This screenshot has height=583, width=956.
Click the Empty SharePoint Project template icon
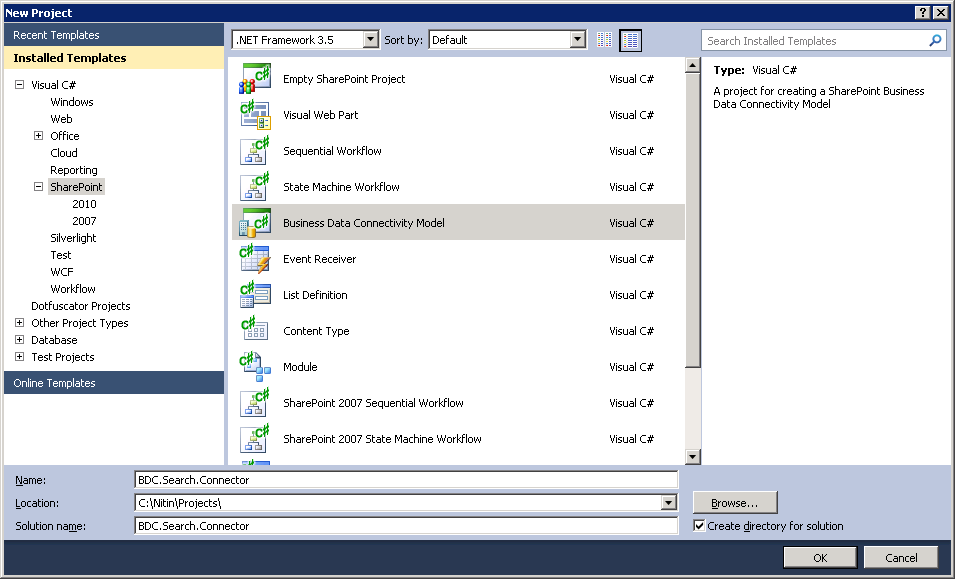[x=255, y=79]
